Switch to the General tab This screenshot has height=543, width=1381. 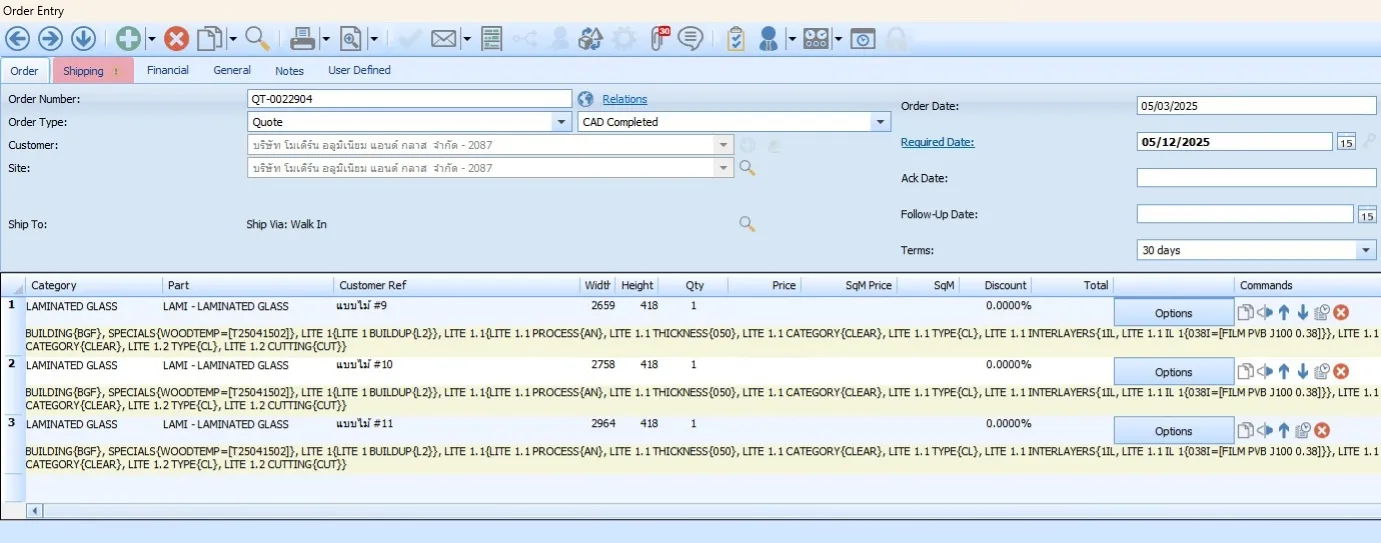[232, 70]
